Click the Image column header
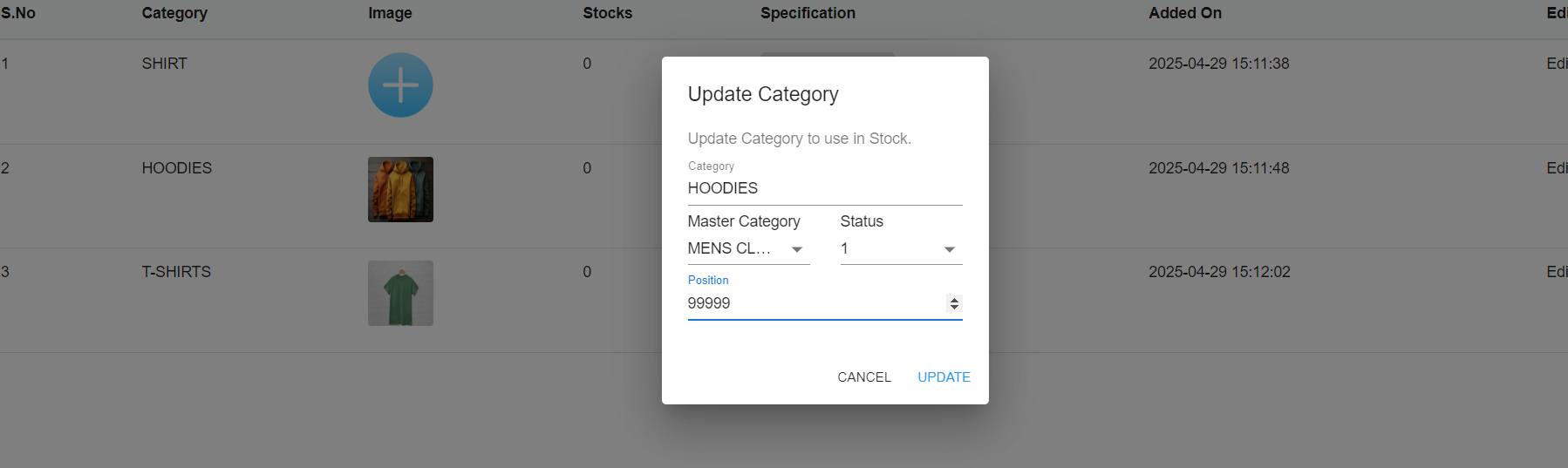The height and width of the screenshot is (468, 1568). [x=390, y=13]
